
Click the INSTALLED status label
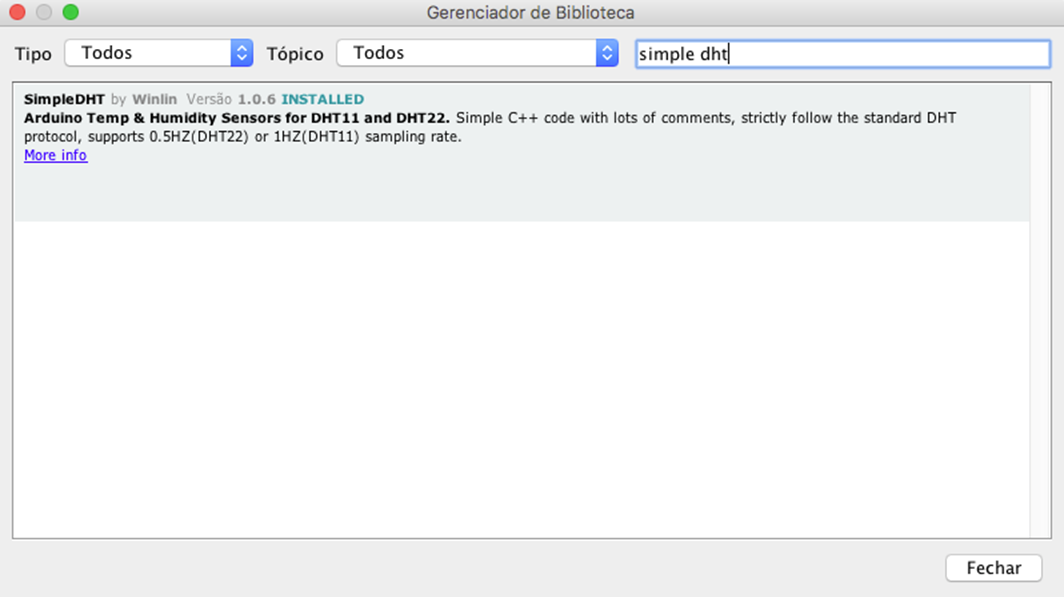(322, 99)
